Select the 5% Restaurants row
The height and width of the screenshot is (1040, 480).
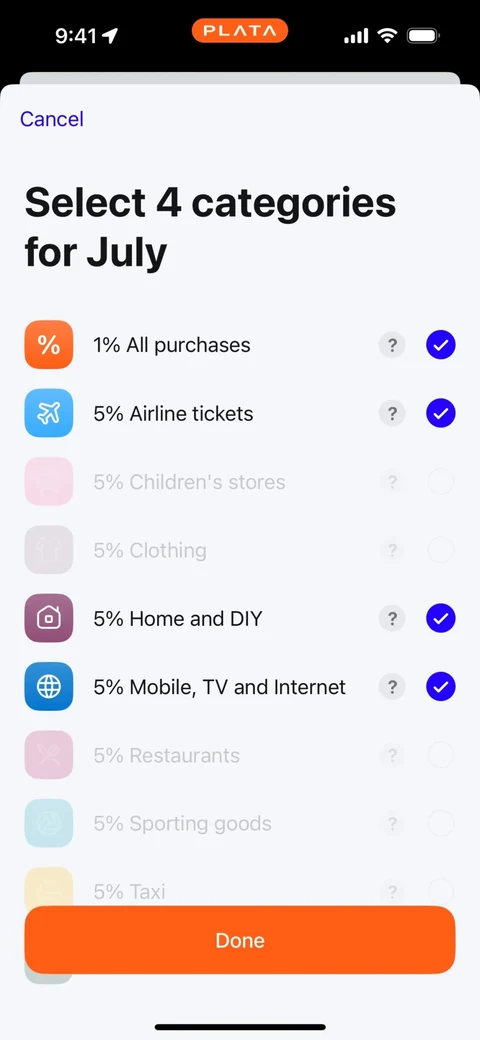pyautogui.click(x=240, y=755)
